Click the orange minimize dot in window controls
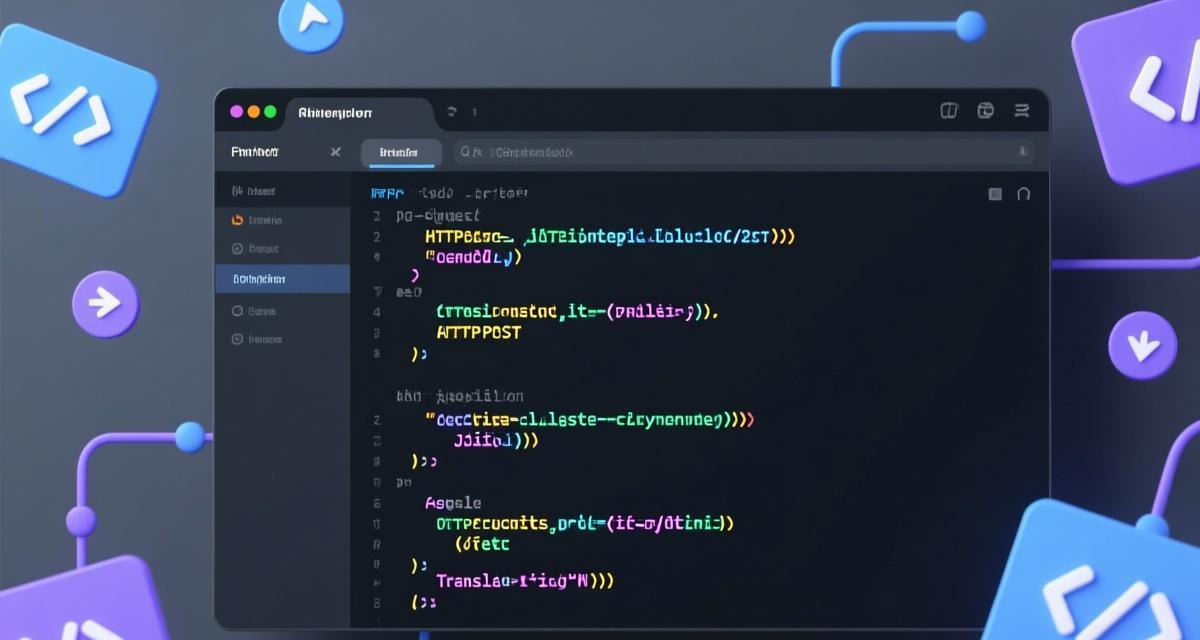This screenshot has width=1200, height=640. [x=253, y=112]
